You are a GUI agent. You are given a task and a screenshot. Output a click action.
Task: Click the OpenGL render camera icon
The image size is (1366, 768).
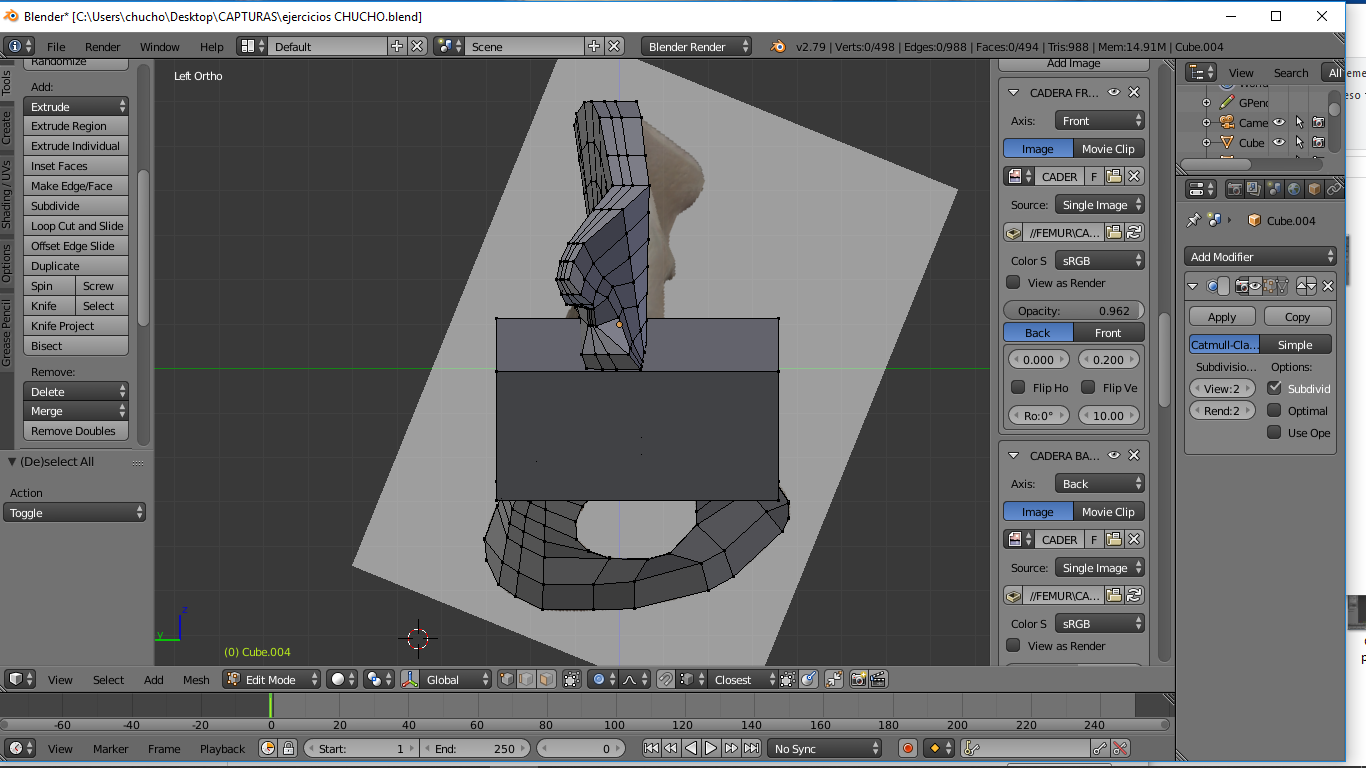click(x=858, y=679)
